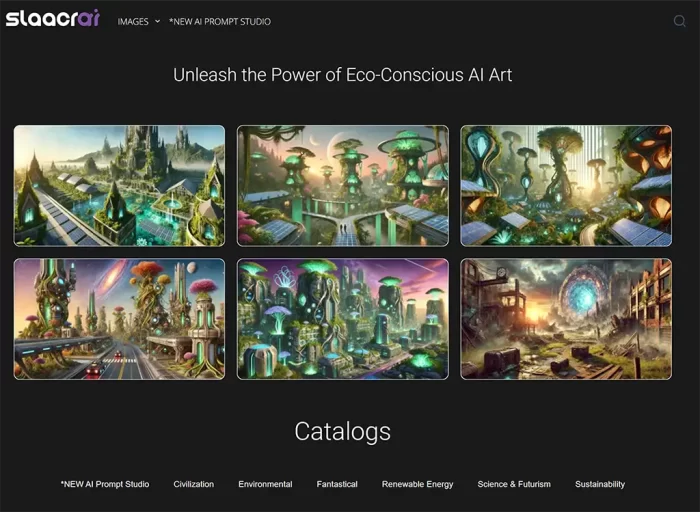View the twisted tree and solar panels image
This screenshot has width=700, height=512.
point(565,185)
